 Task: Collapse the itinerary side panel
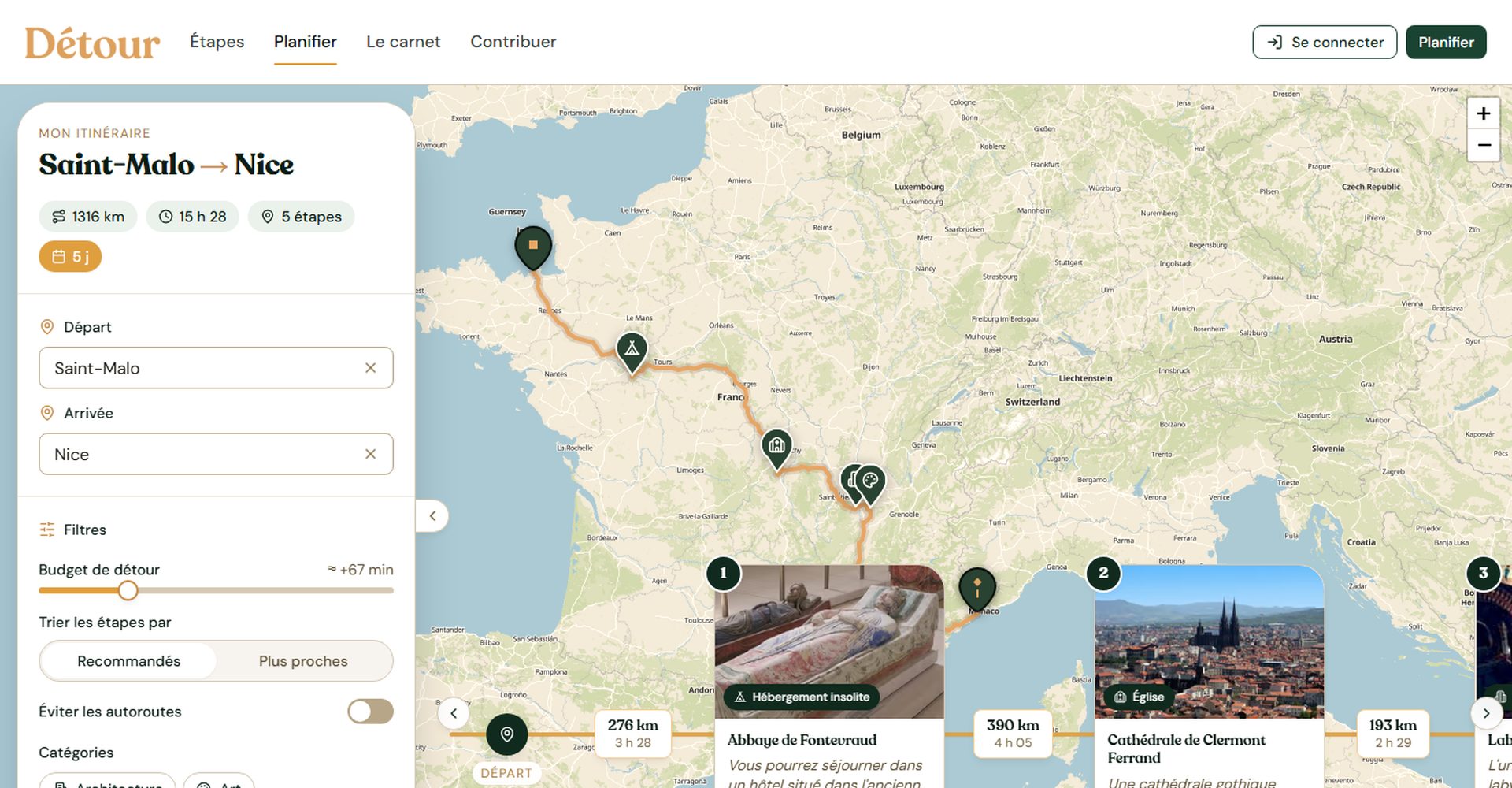(x=432, y=516)
